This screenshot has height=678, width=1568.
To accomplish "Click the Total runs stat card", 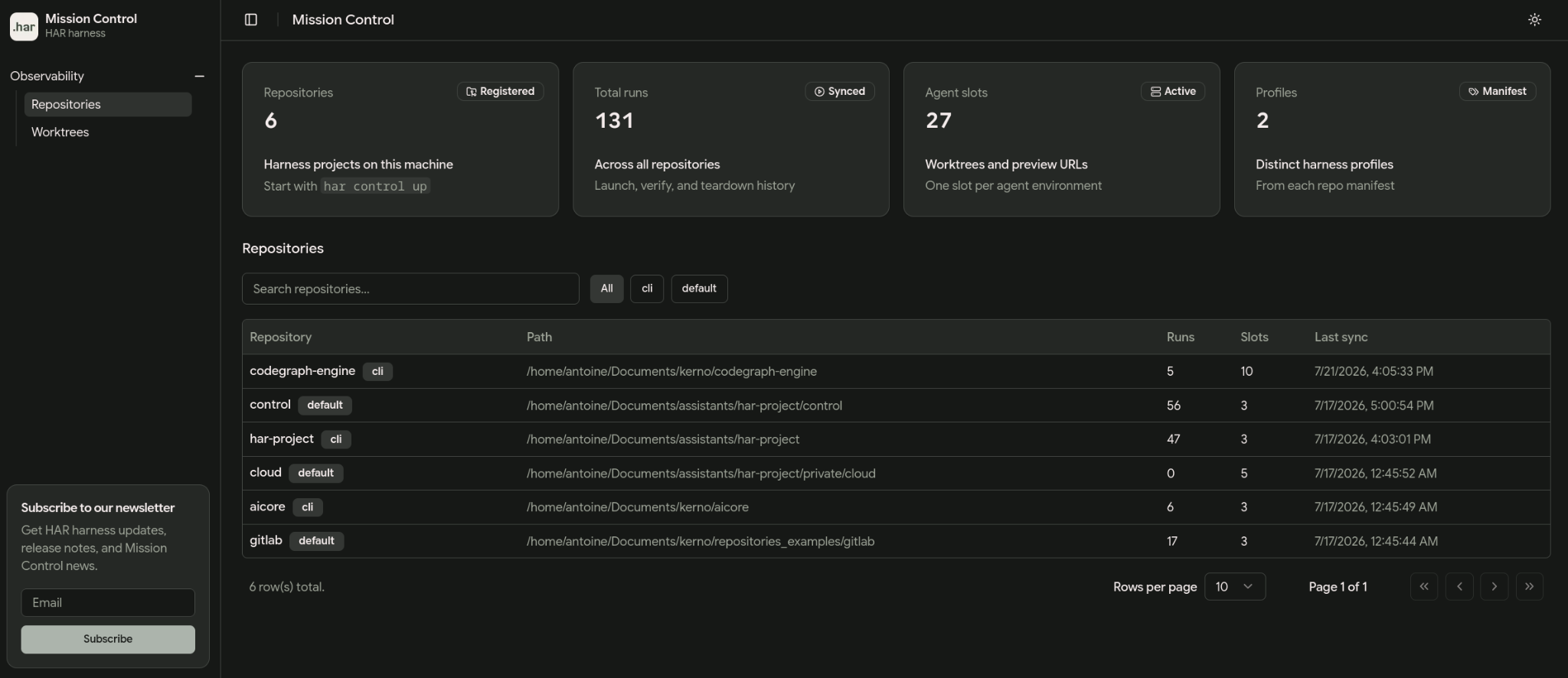I will click(731, 139).
